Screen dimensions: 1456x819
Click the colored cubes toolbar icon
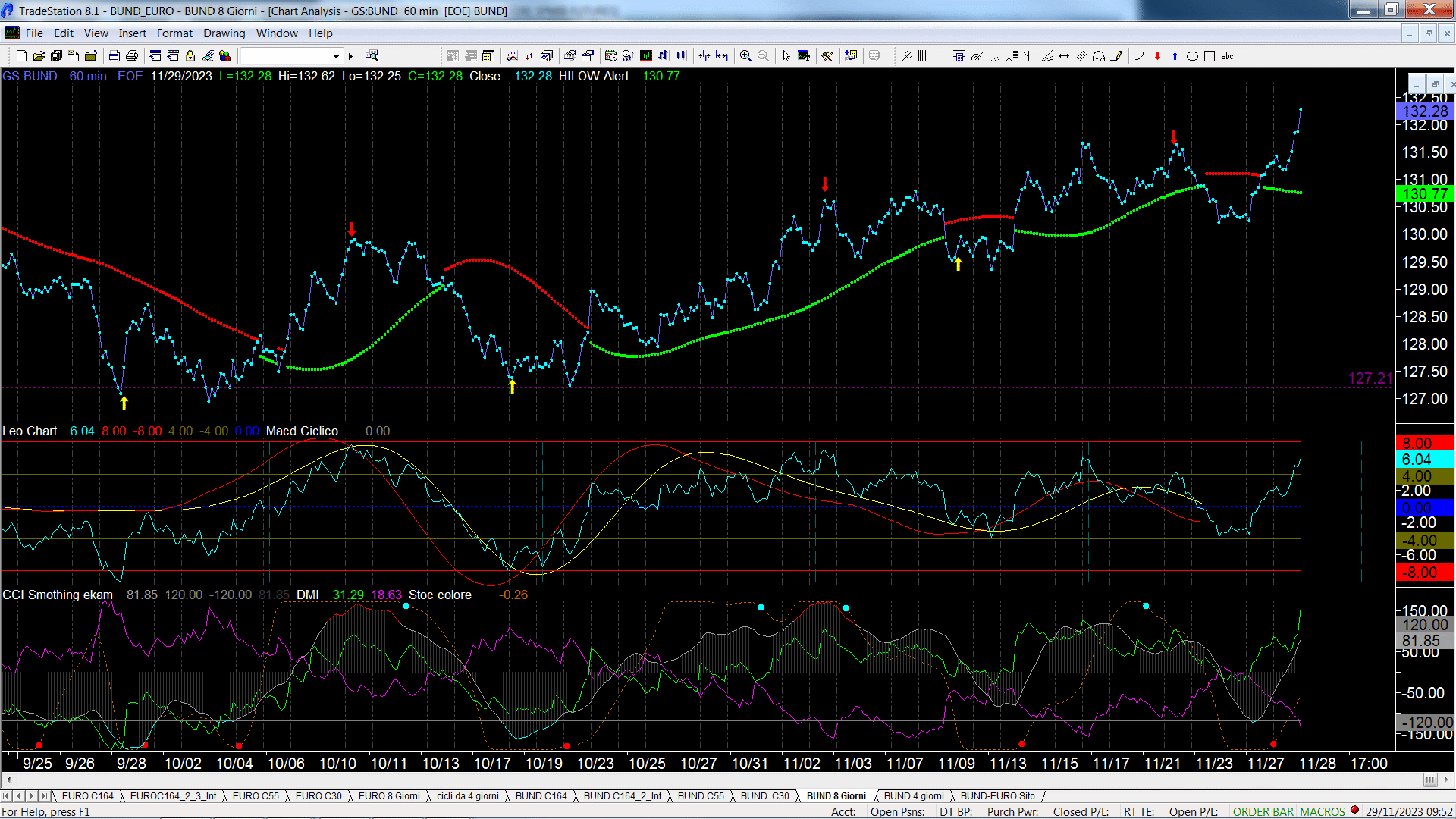(225, 56)
